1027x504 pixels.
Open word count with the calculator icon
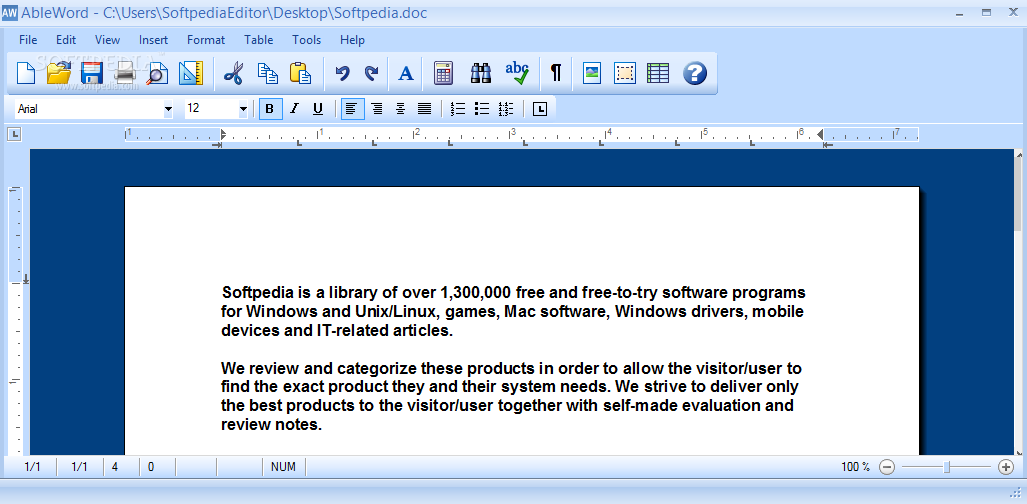pyautogui.click(x=443, y=73)
